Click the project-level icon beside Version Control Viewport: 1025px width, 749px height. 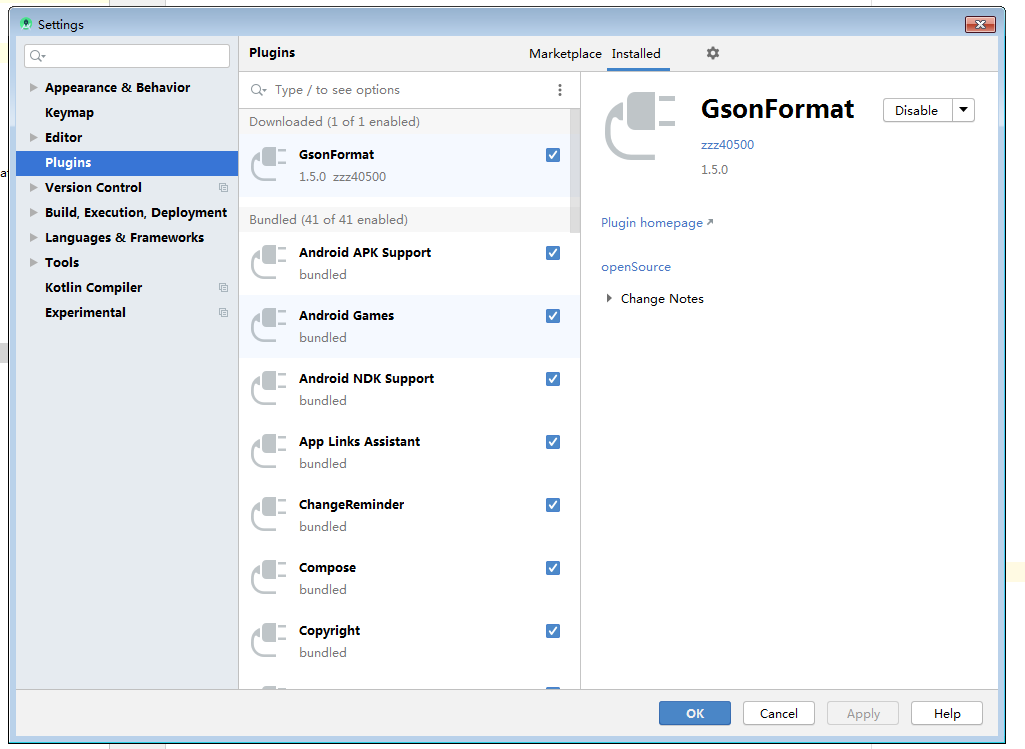click(224, 188)
